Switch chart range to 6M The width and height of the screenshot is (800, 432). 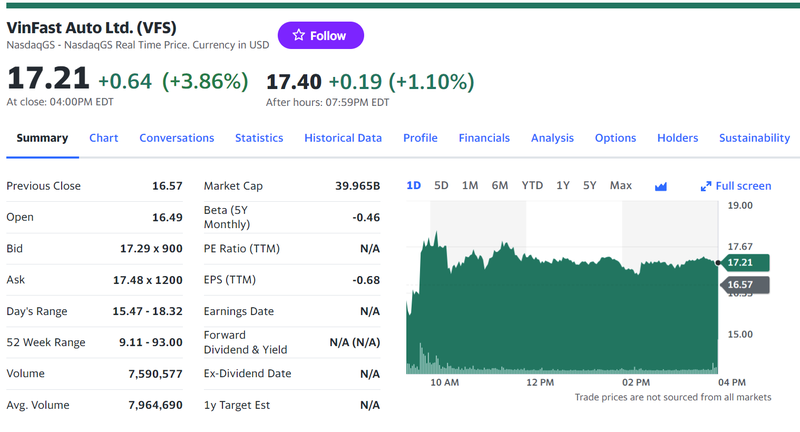coord(500,185)
